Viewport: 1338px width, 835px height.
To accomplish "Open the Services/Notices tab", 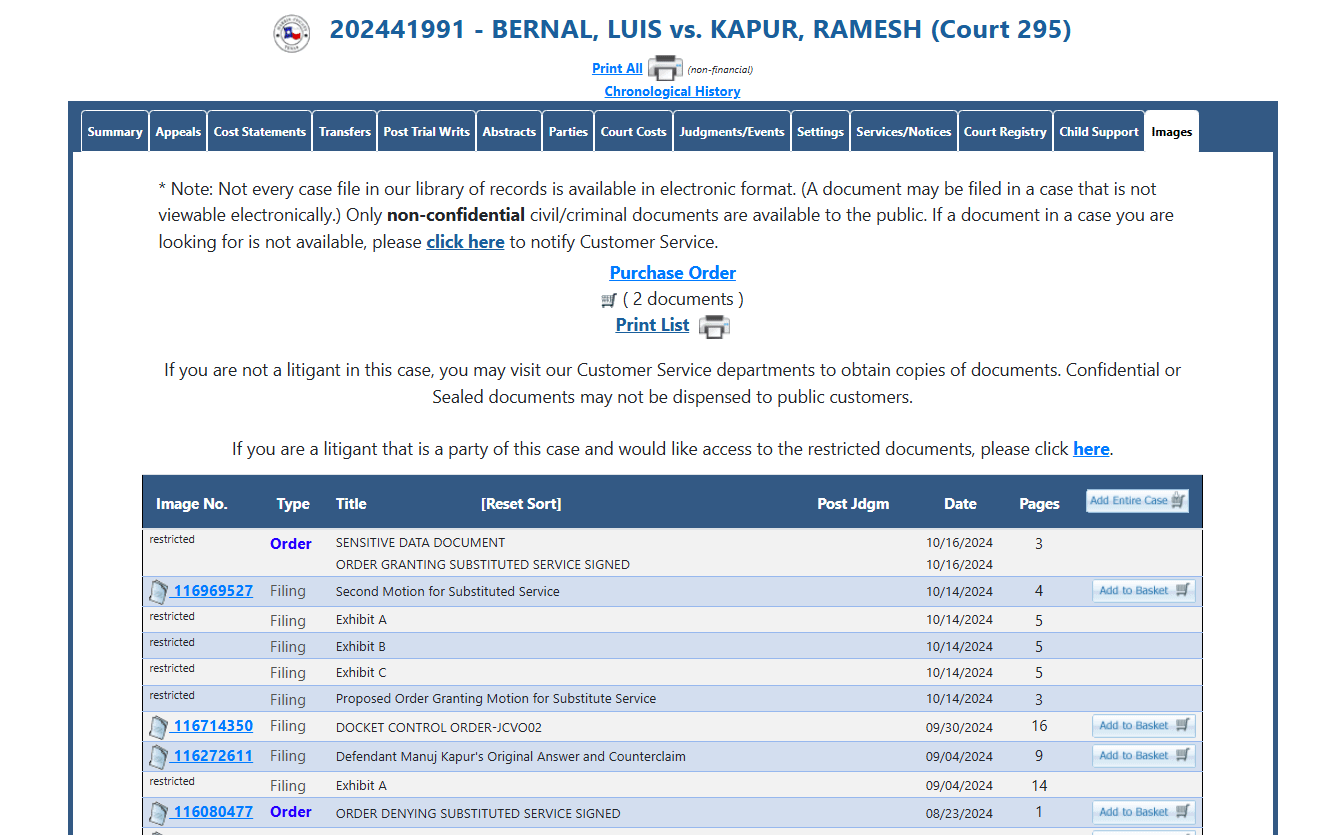I will [x=904, y=131].
